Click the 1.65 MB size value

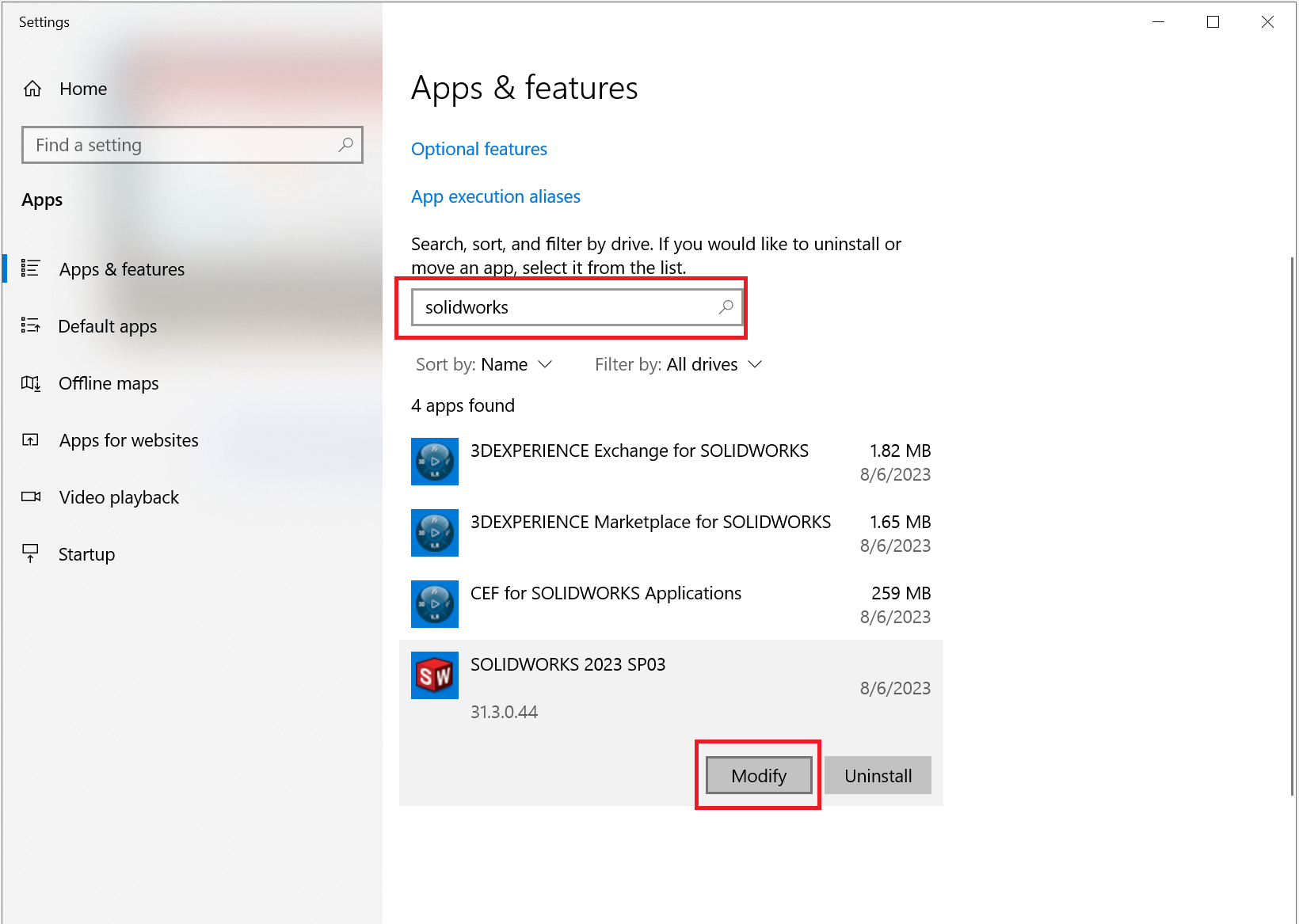point(900,522)
